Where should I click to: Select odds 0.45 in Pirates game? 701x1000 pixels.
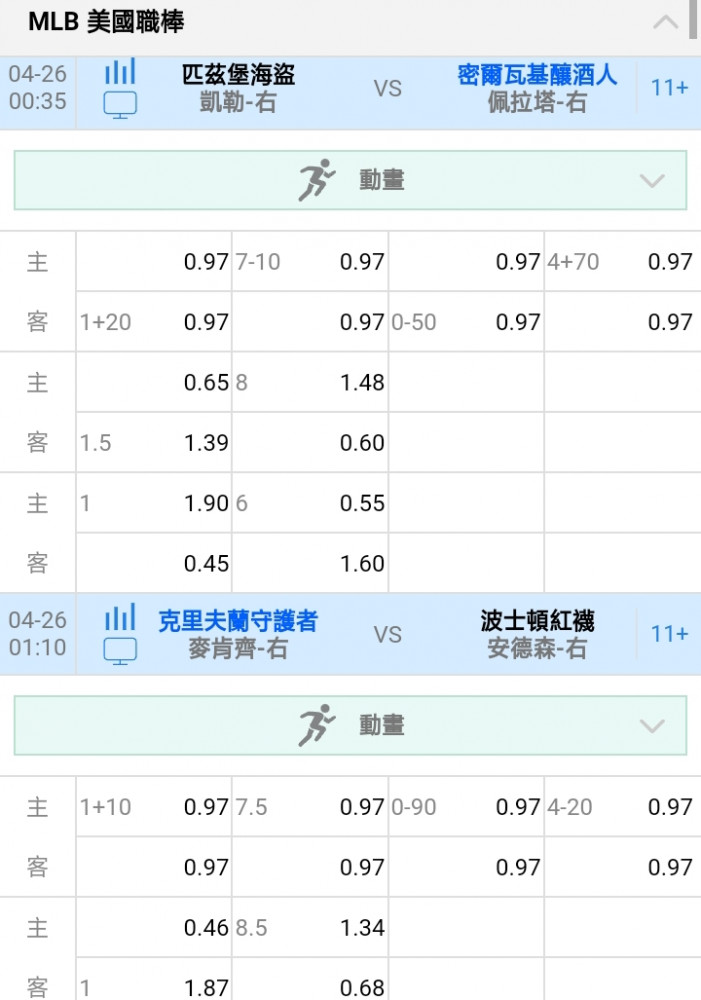[x=205, y=564]
